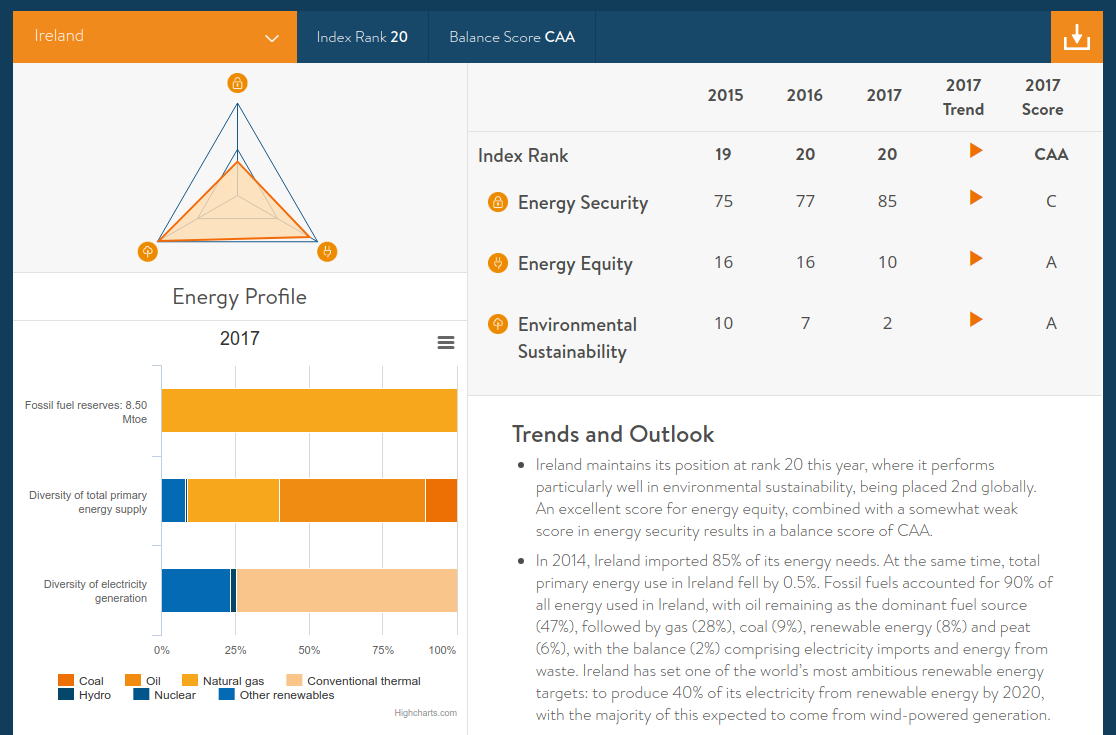Click the download report icon
This screenshot has width=1116, height=735.
(x=1076, y=36)
